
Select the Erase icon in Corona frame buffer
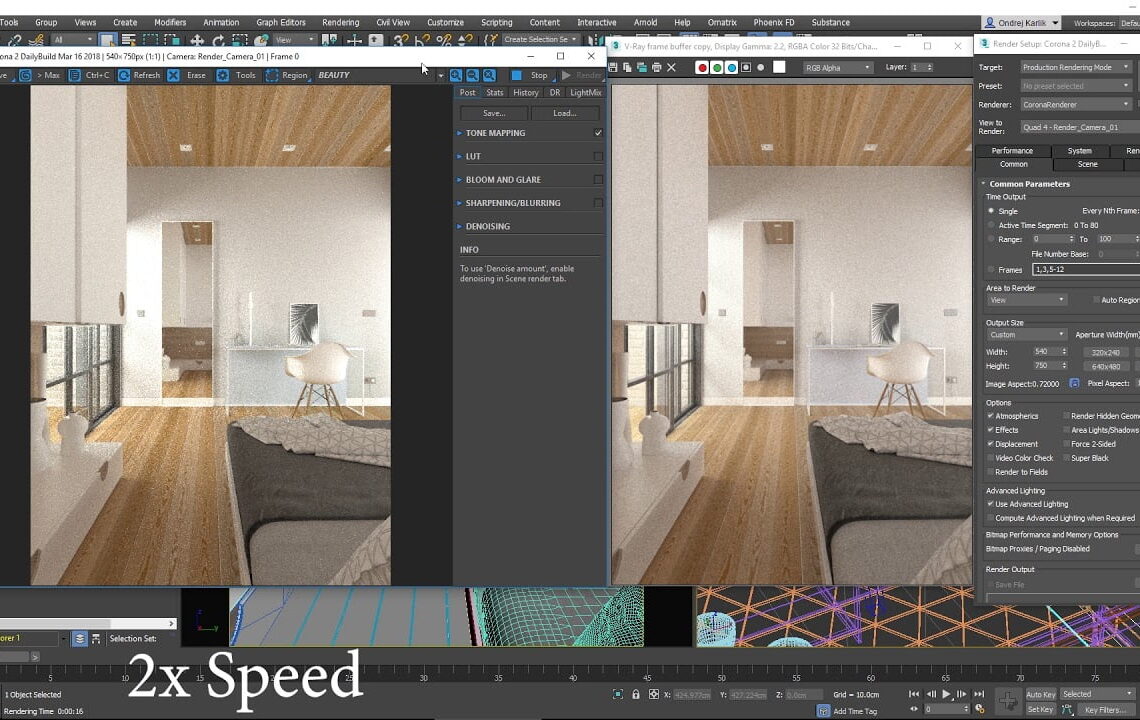pyautogui.click(x=172, y=74)
